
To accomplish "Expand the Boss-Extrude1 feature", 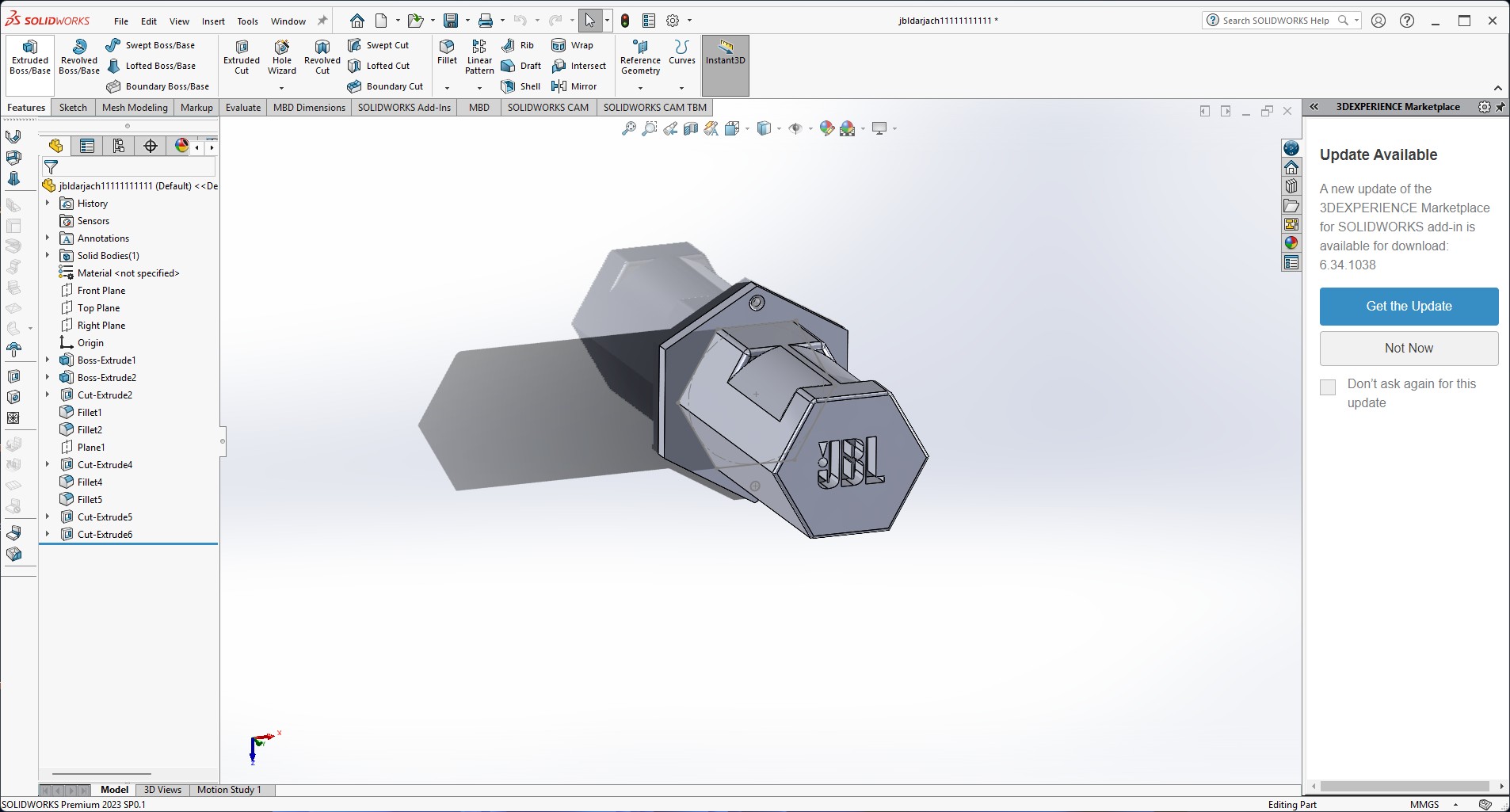I will pyautogui.click(x=48, y=360).
